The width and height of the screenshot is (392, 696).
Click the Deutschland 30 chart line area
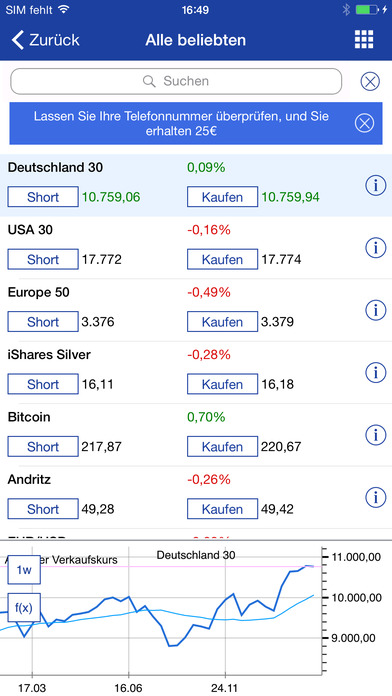(160, 615)
